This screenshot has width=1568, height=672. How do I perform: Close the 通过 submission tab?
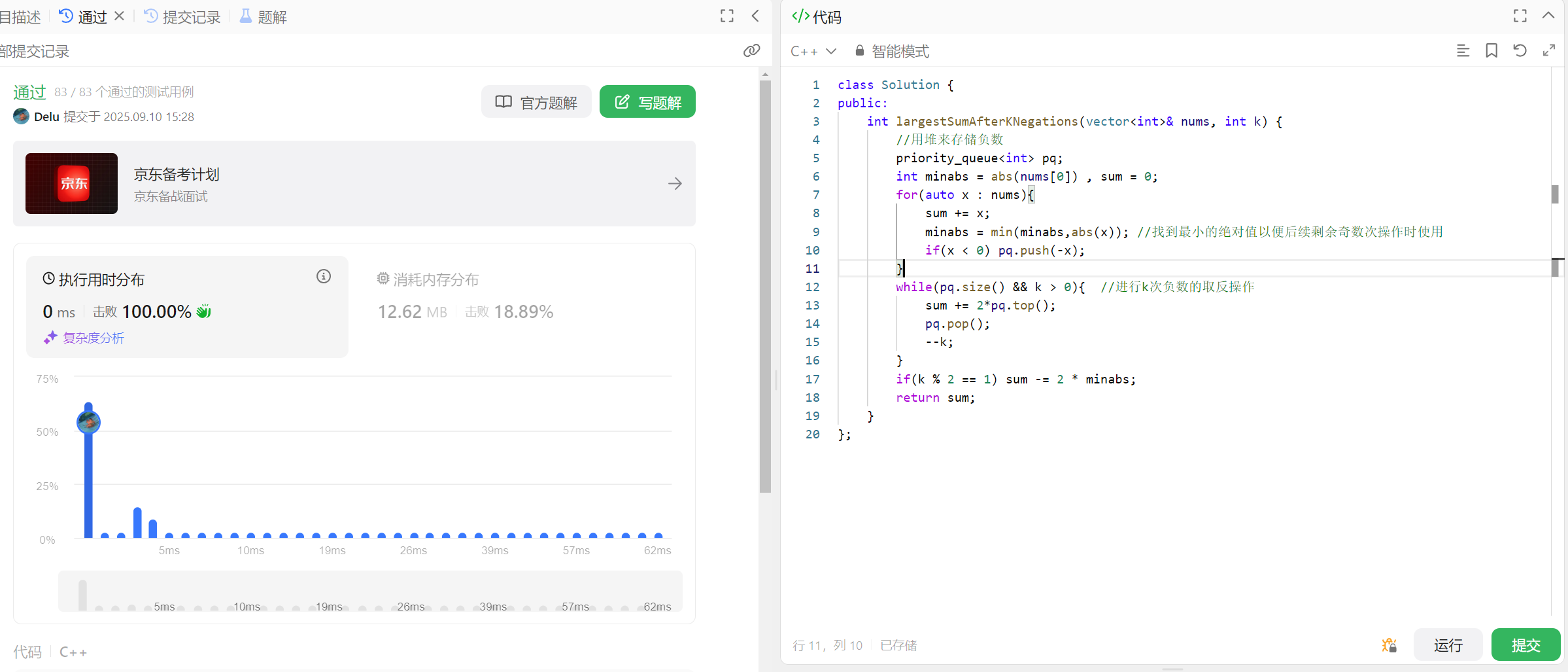tap(119, 16)
